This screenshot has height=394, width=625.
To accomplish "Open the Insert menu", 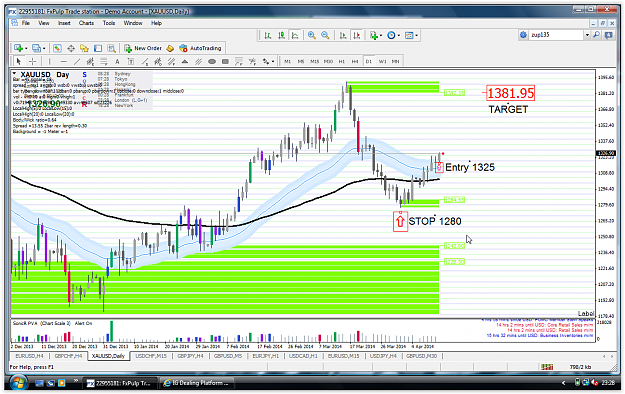I will 64,23.
